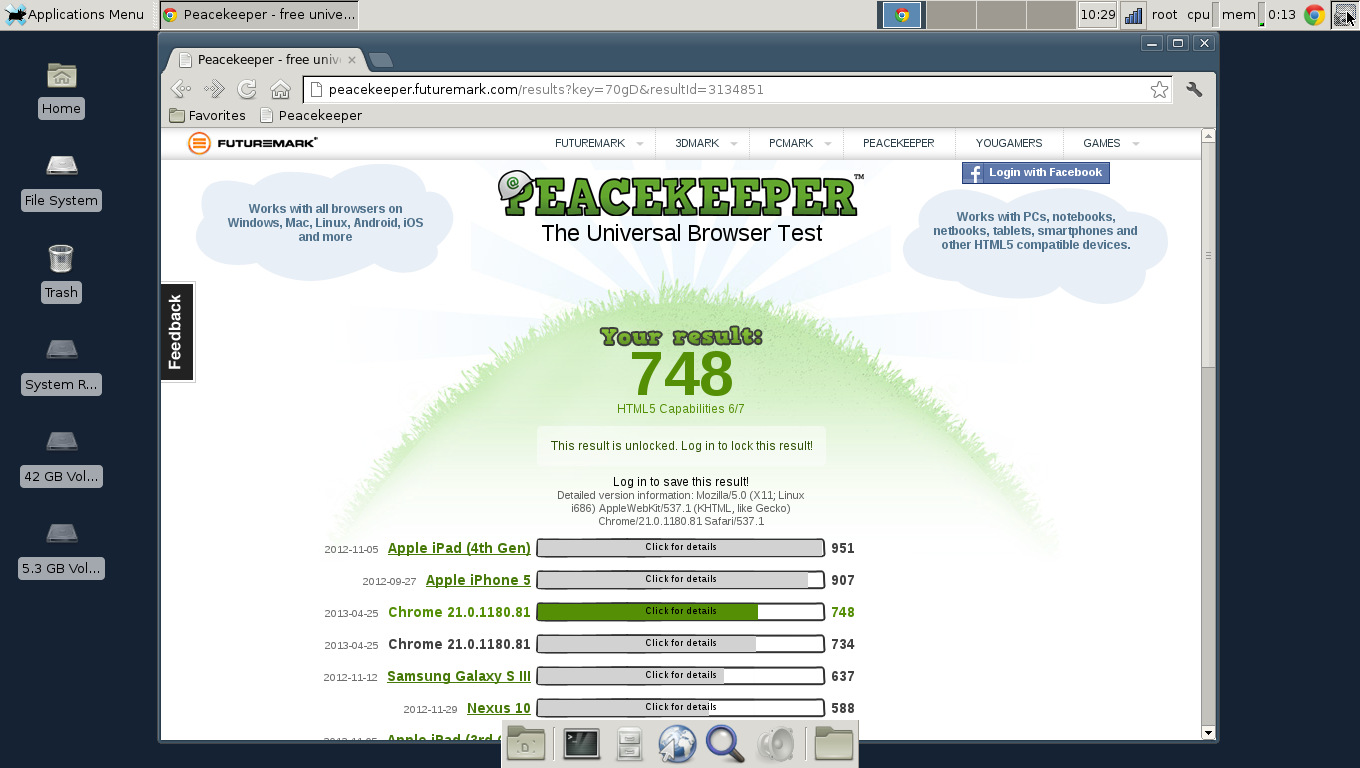Click the details bar for Samsung Galaxy S III
This screenshot has width=1360, height=768.
[x=681, y=676]
